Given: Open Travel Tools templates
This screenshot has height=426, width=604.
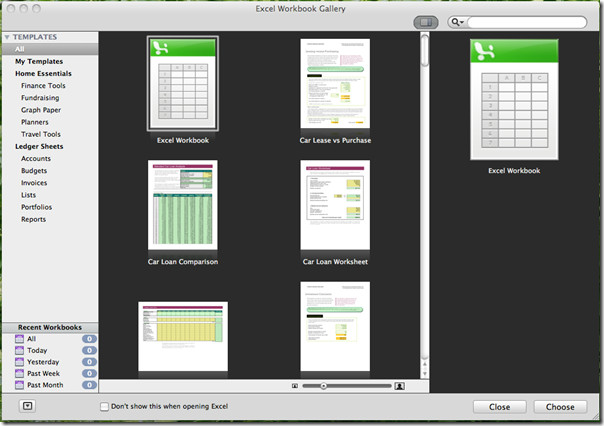Looking at the screenshot, I should (x=41, y=134).
